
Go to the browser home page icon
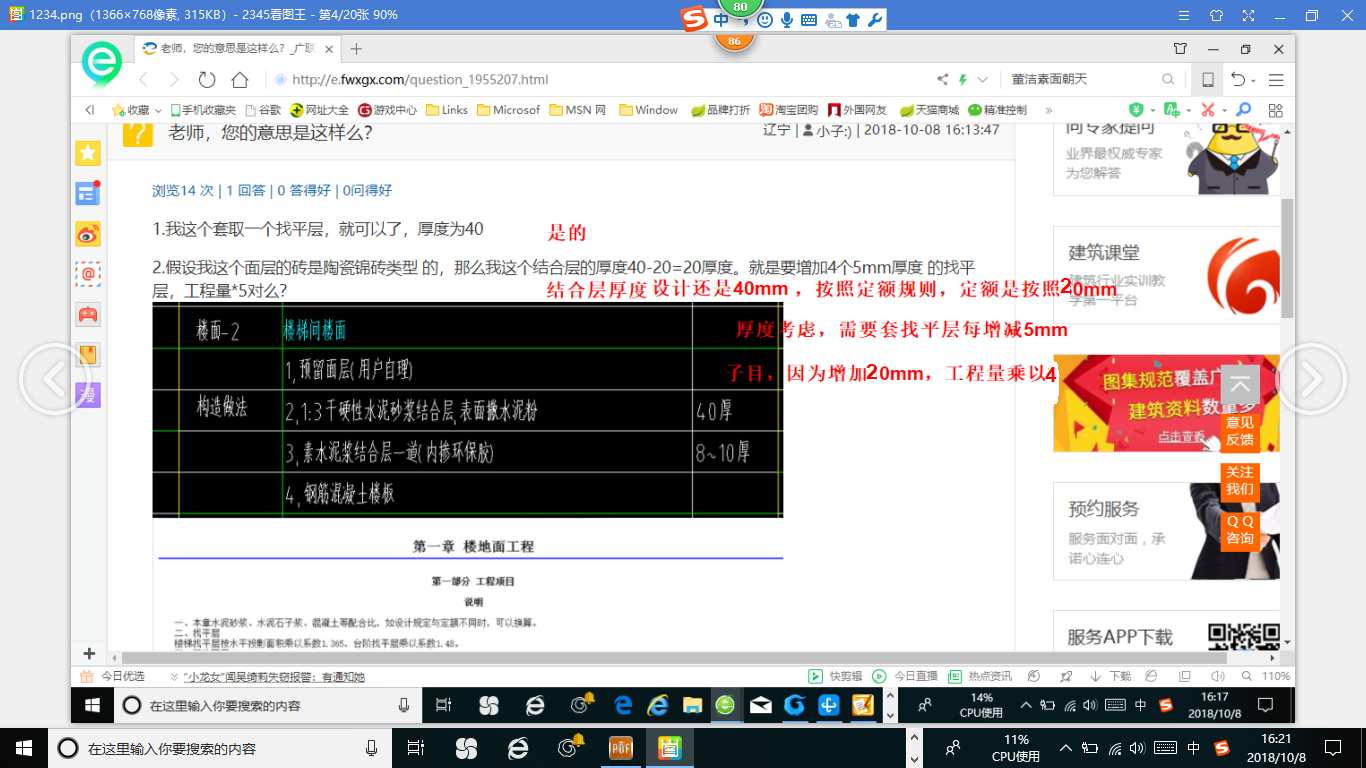[x=240, y=80]
